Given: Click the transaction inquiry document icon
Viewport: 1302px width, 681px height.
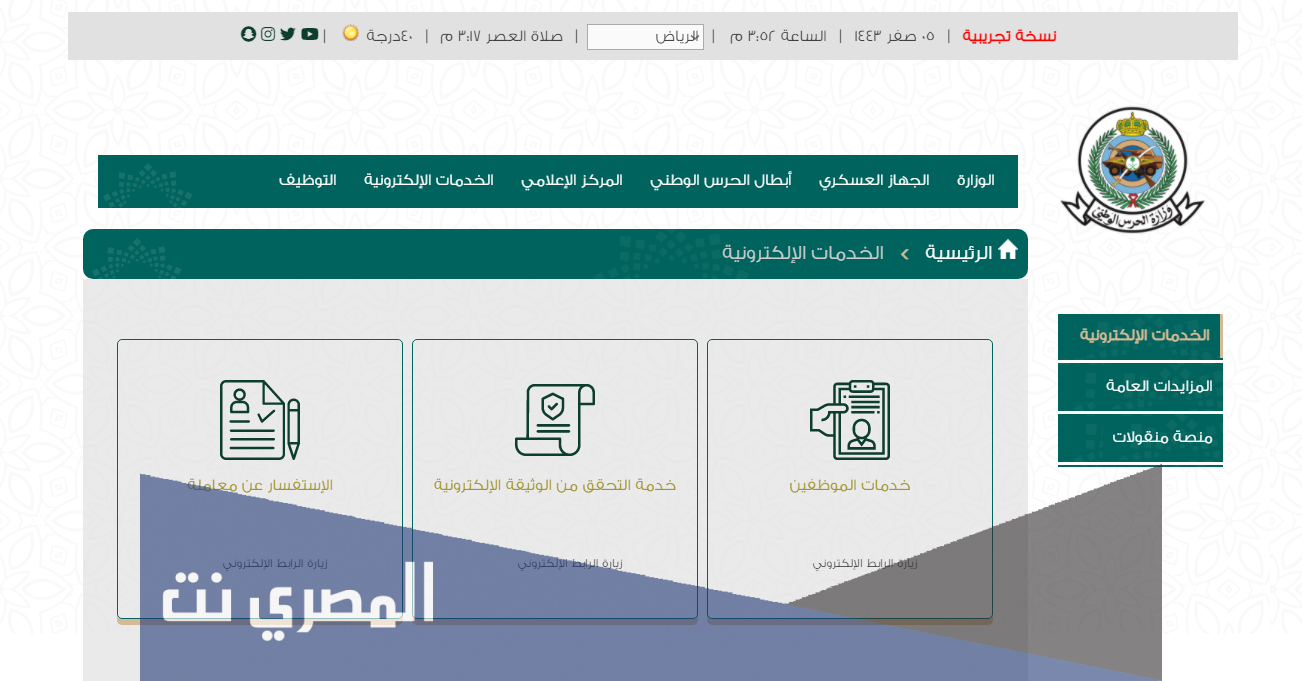Looking at the screenshot, I should [260, 420].
